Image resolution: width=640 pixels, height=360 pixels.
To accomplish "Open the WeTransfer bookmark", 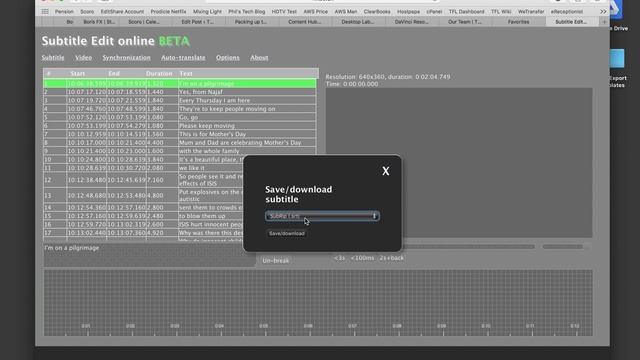I will pos(531,11).
